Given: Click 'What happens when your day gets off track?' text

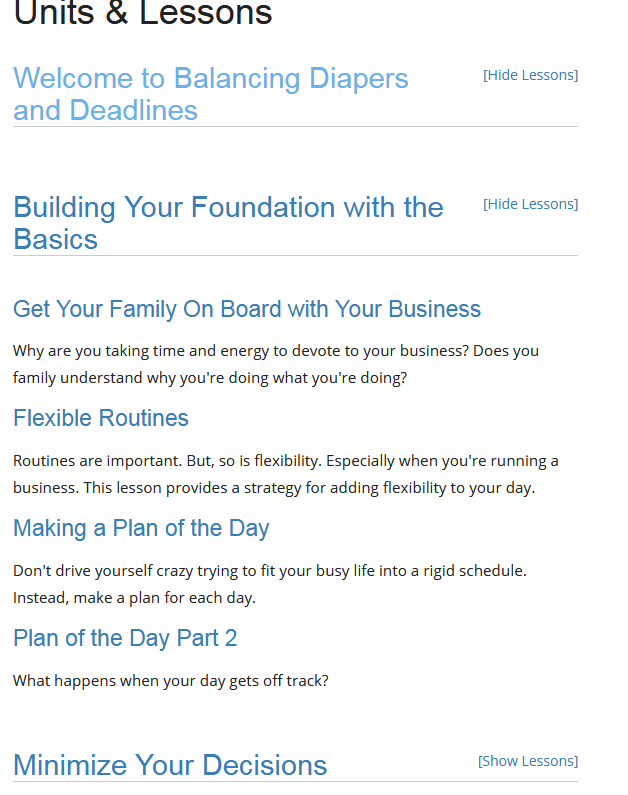Looking at the screenshot, I should pos(171,681).
